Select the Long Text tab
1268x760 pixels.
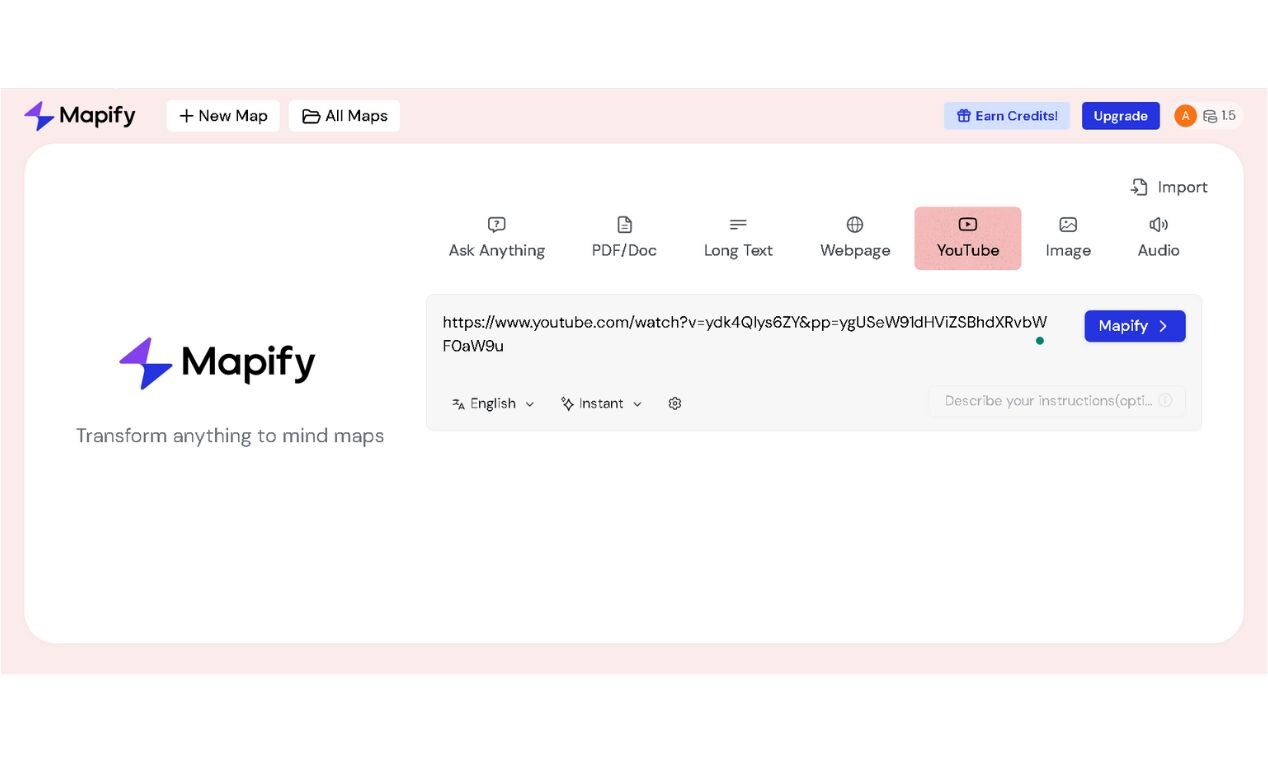pos(738,238)
